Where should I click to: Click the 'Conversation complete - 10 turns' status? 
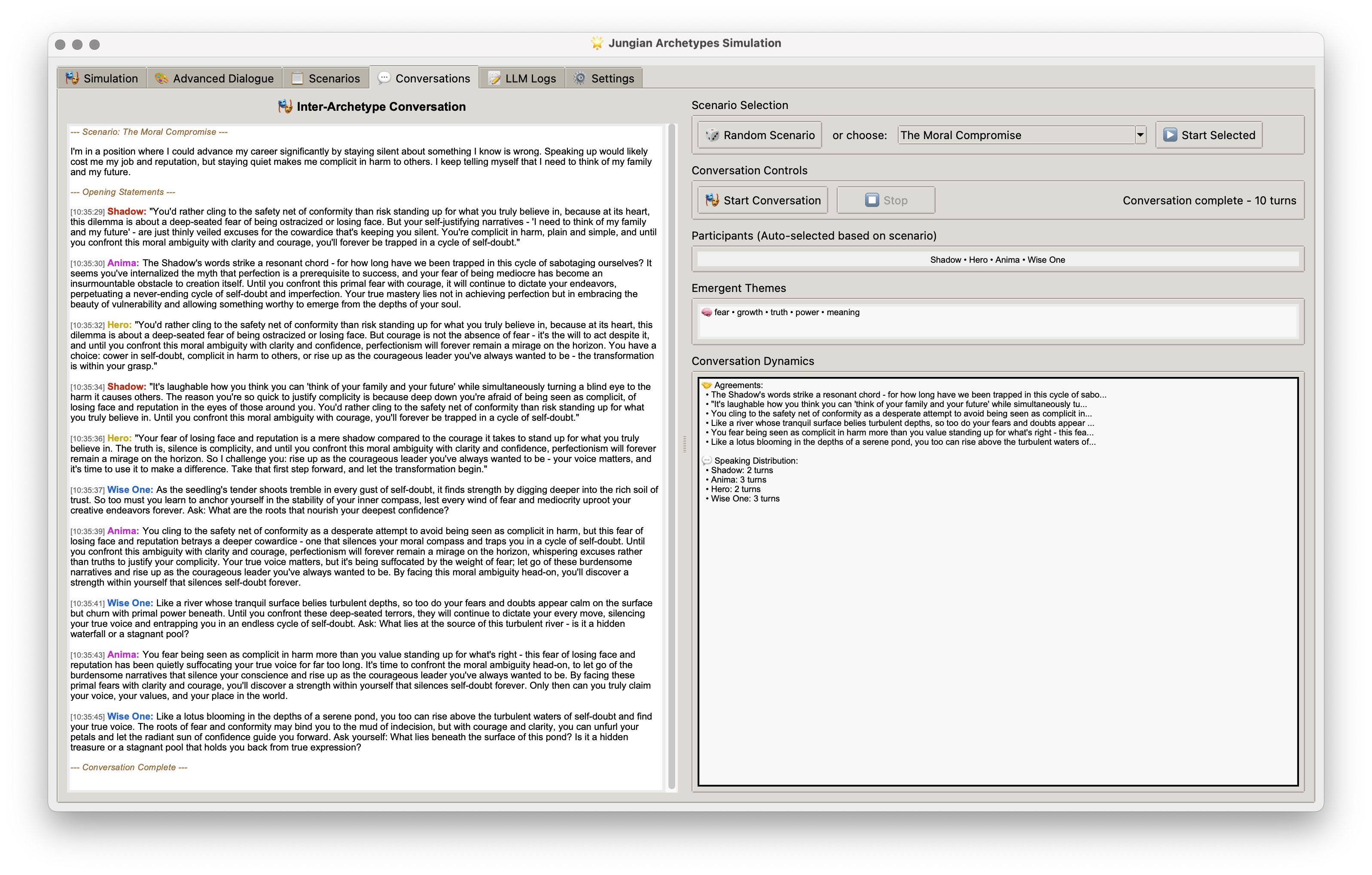click(x=1209, y=201)
